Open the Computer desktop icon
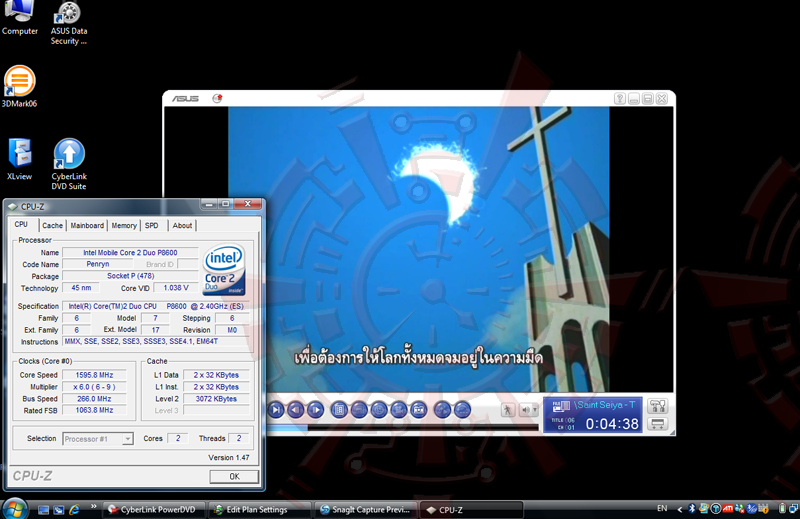The image size is (800, 519). 19,18
